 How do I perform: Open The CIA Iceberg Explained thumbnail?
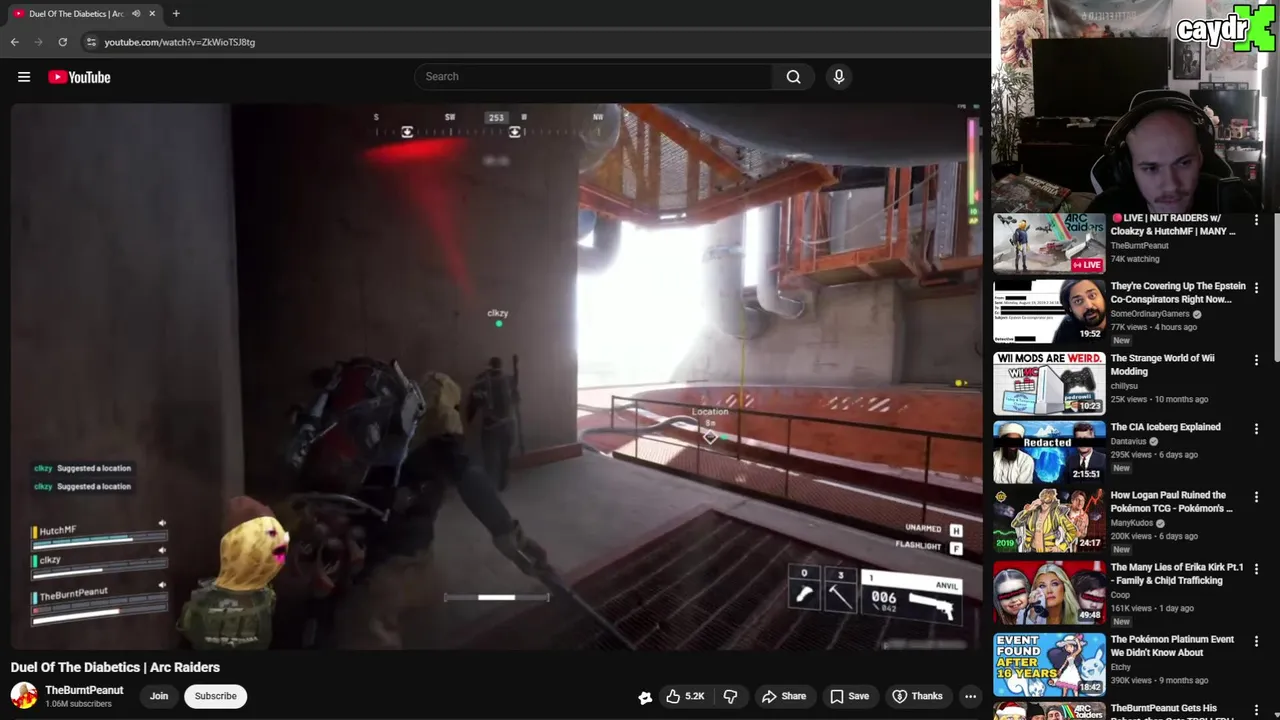click(1049, 452)
